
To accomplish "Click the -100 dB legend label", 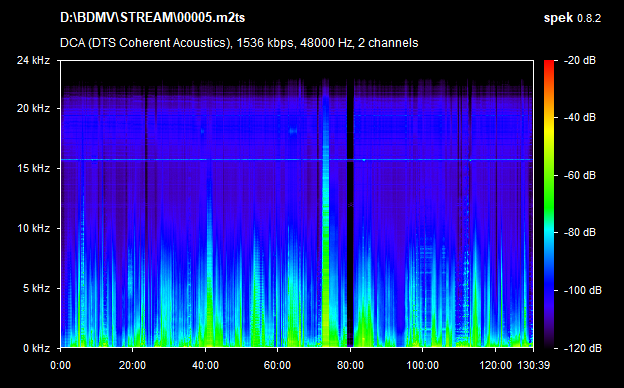I will click(x=582, y=291).
